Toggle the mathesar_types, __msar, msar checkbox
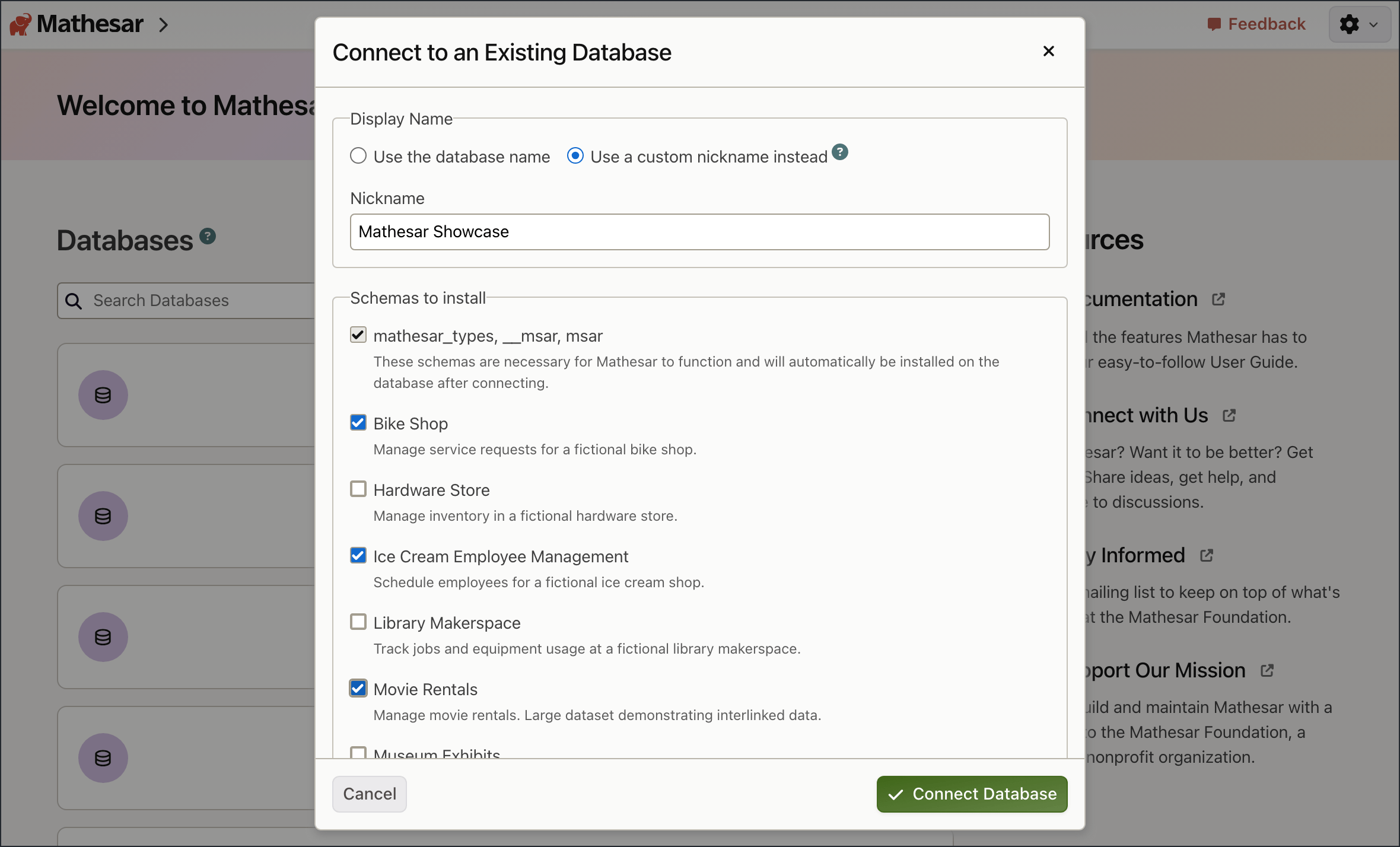Viewport: 1400px width, 847px height. [x=358, y=335]
